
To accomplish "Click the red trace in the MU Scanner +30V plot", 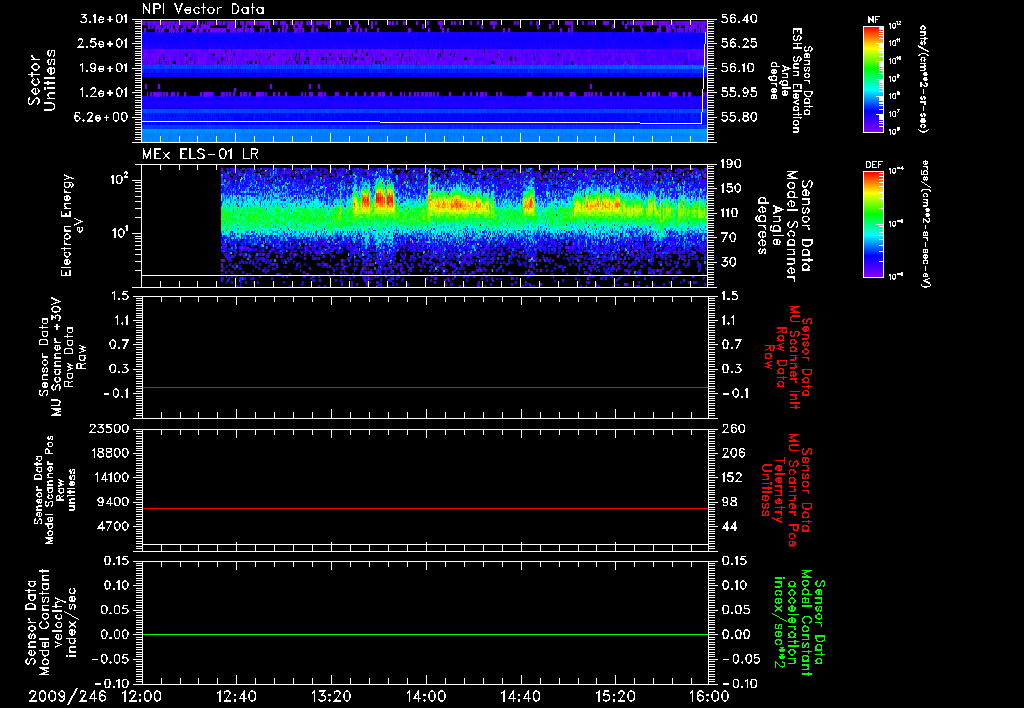I will coord(424,387).
